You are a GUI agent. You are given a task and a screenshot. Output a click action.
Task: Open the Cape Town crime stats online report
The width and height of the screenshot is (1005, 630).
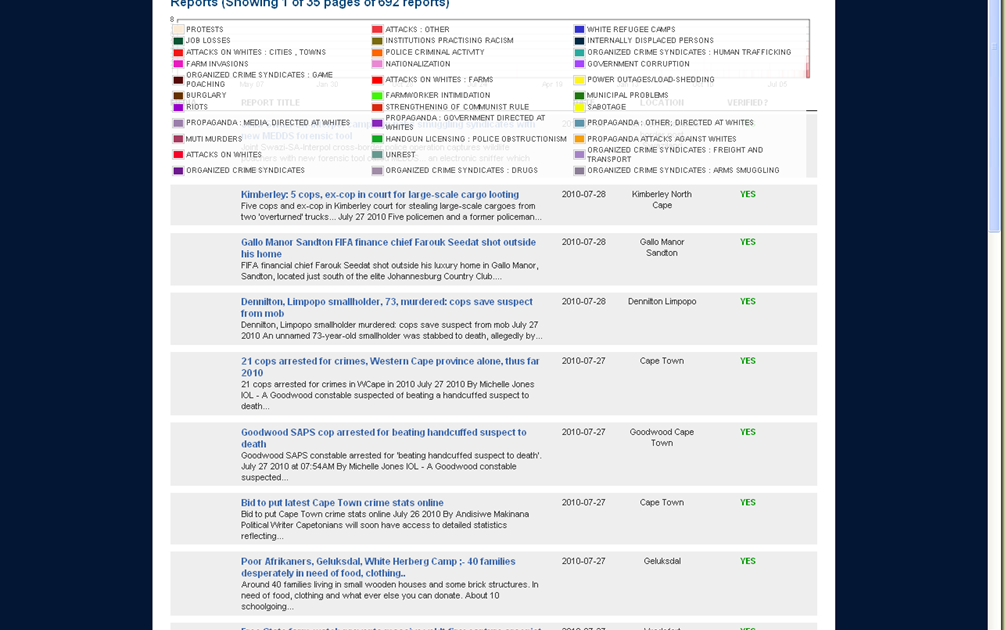(x=342, y=502)
